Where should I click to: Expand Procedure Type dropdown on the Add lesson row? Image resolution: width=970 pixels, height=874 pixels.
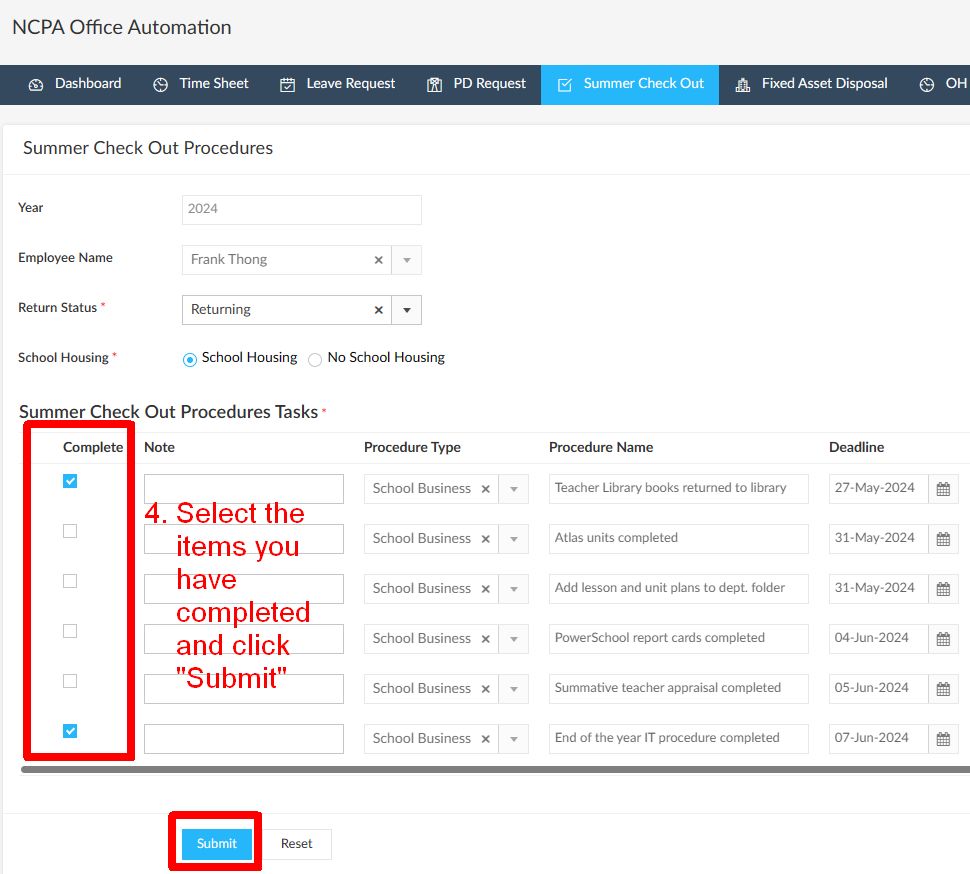click(514, 589)
